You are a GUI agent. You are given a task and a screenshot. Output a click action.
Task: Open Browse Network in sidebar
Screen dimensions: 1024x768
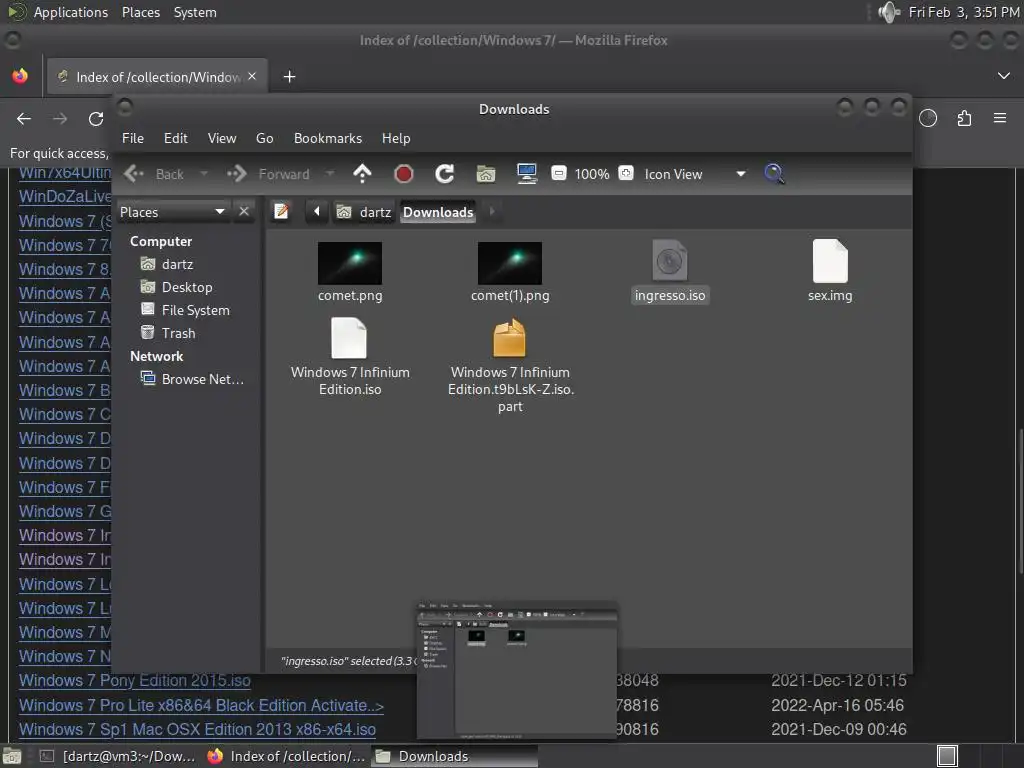coord(193,379)
